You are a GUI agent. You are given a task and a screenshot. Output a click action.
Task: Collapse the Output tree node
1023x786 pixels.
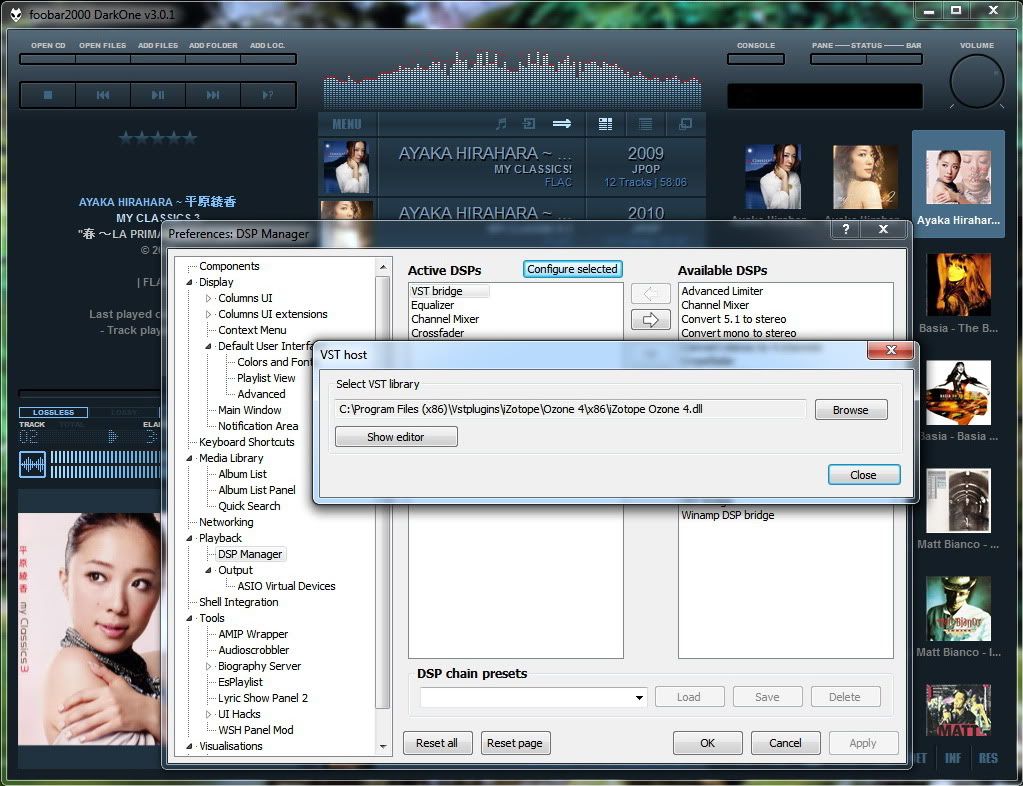[x=208, y=570]
